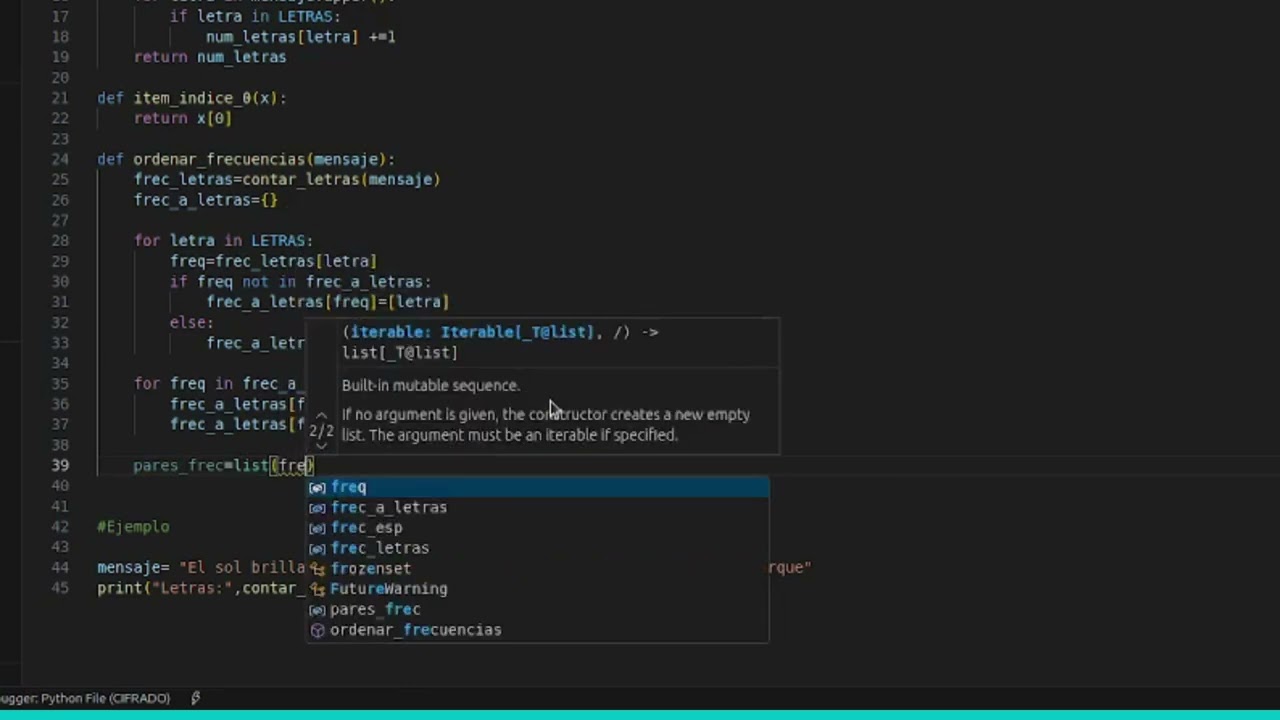Select the frec_letras autocomplete suggestion

(x=379, y=548)
